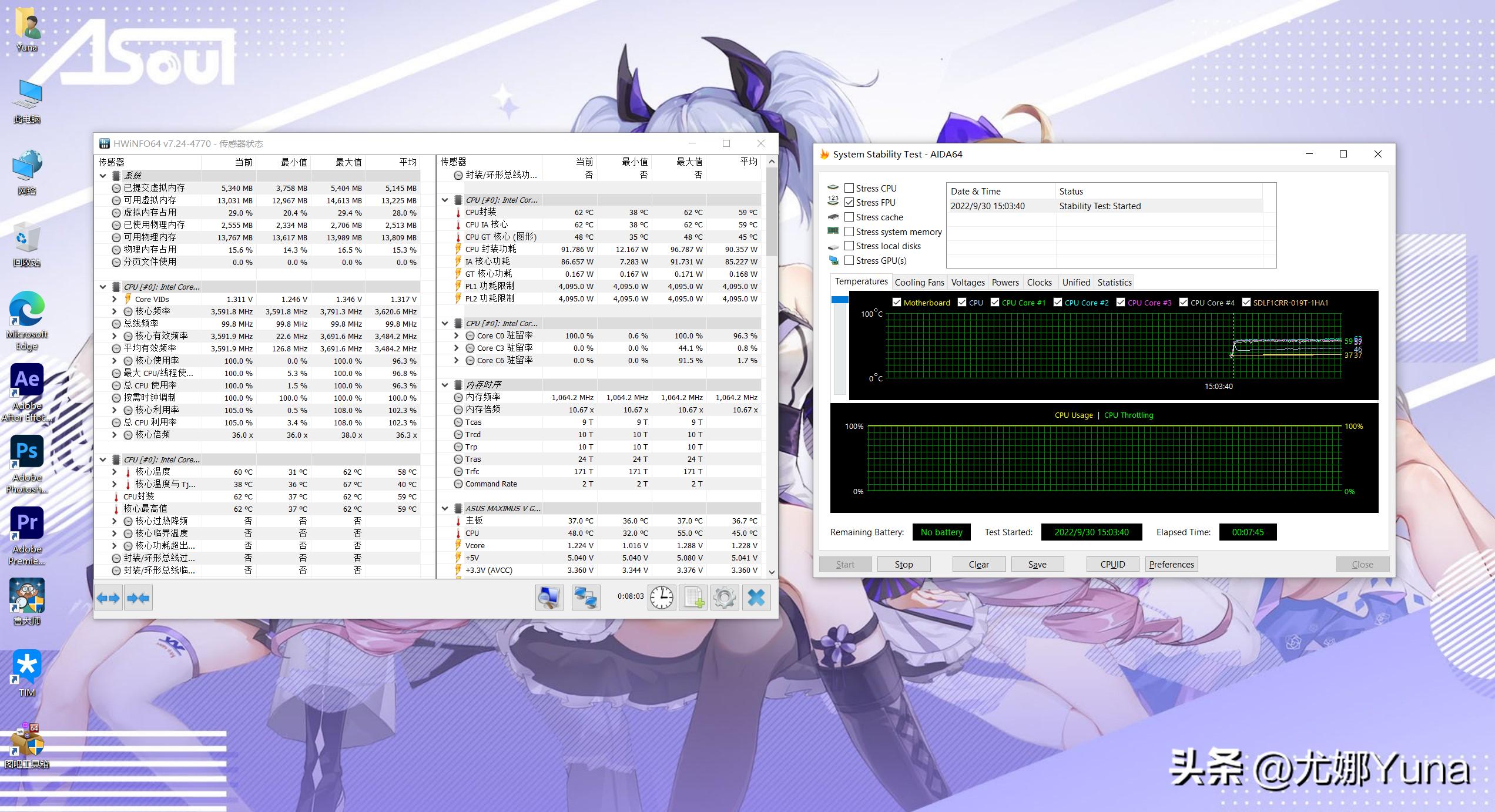The image size is (1495, 812).
Task: Enable the Stress CPU checkbox
Action: [x=849, y=187]
